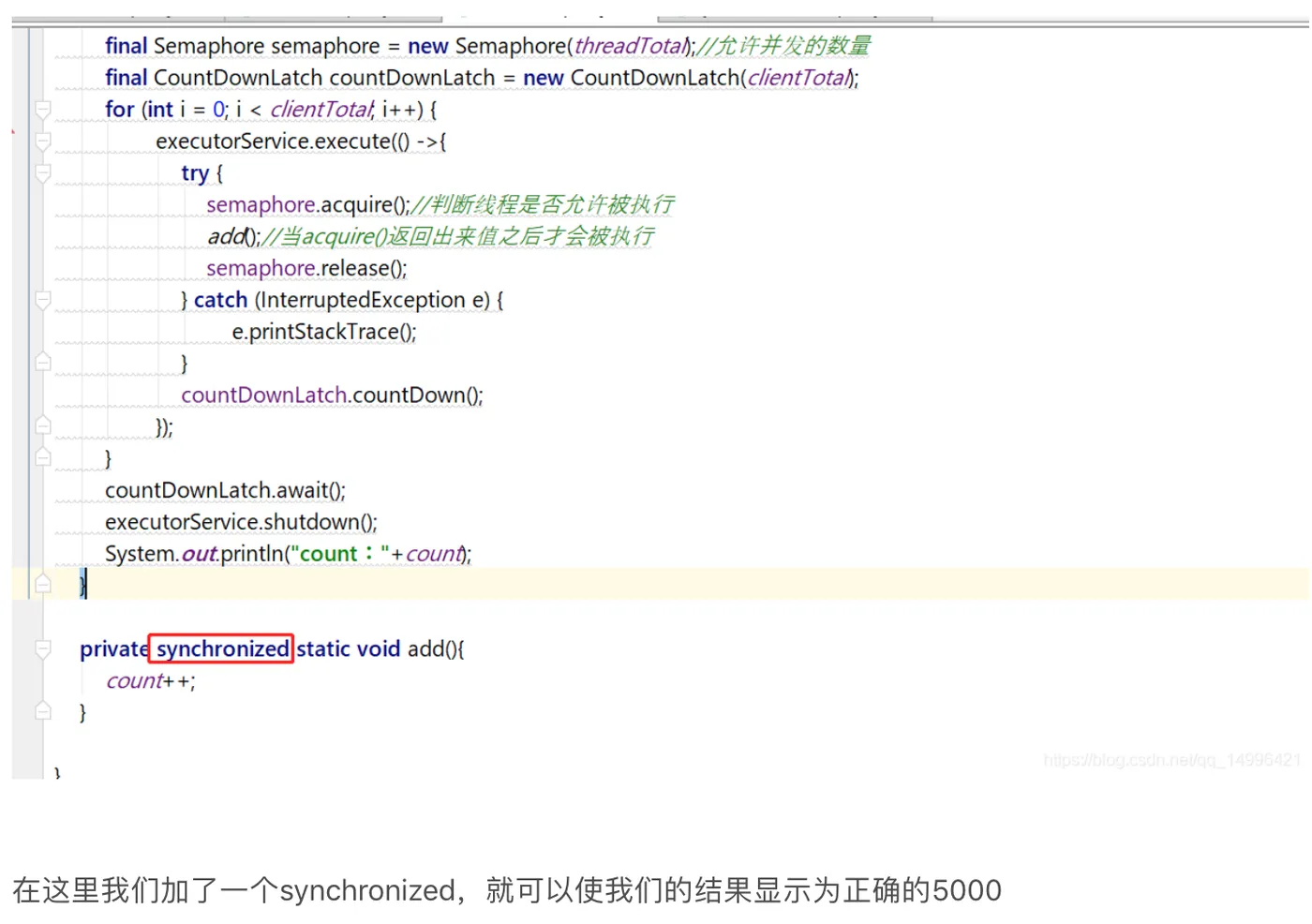Click the 'private' keyword of add method

coord(113,648)
